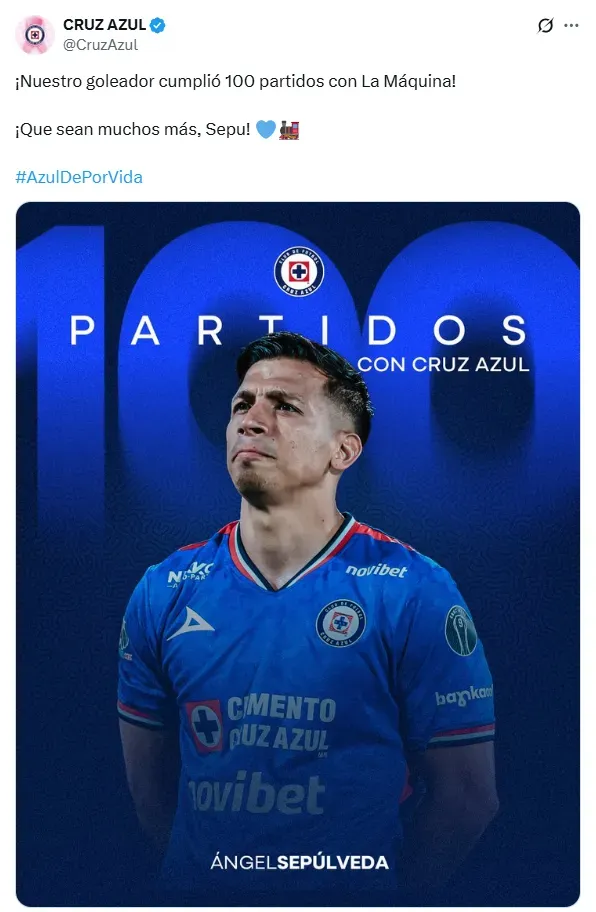This screenshot has width=596, height=912.
Task: Open the Cruz Azul profile avatar
Action: 35,35
